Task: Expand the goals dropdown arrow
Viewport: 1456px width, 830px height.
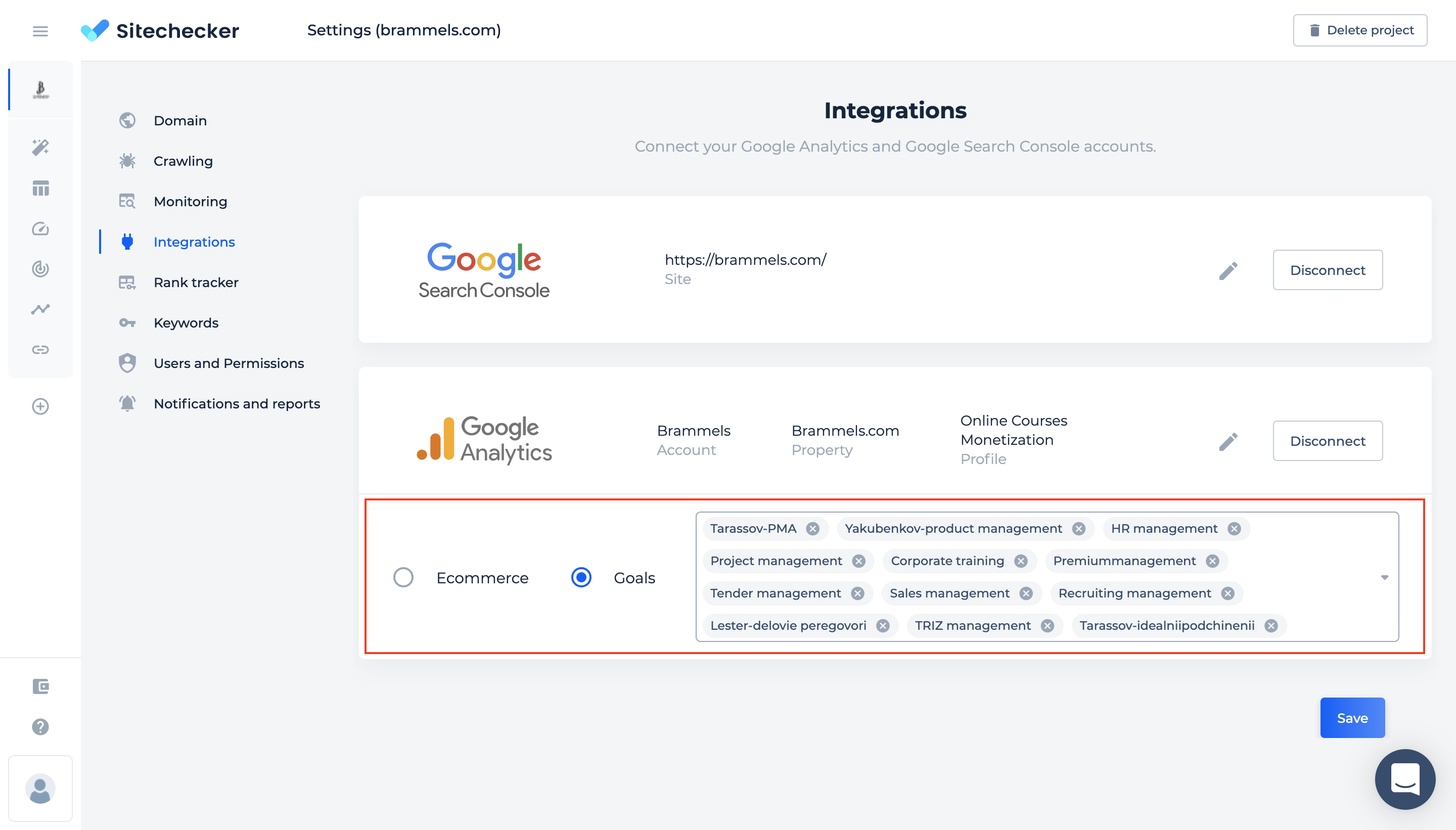Action: pos(1384,577)
